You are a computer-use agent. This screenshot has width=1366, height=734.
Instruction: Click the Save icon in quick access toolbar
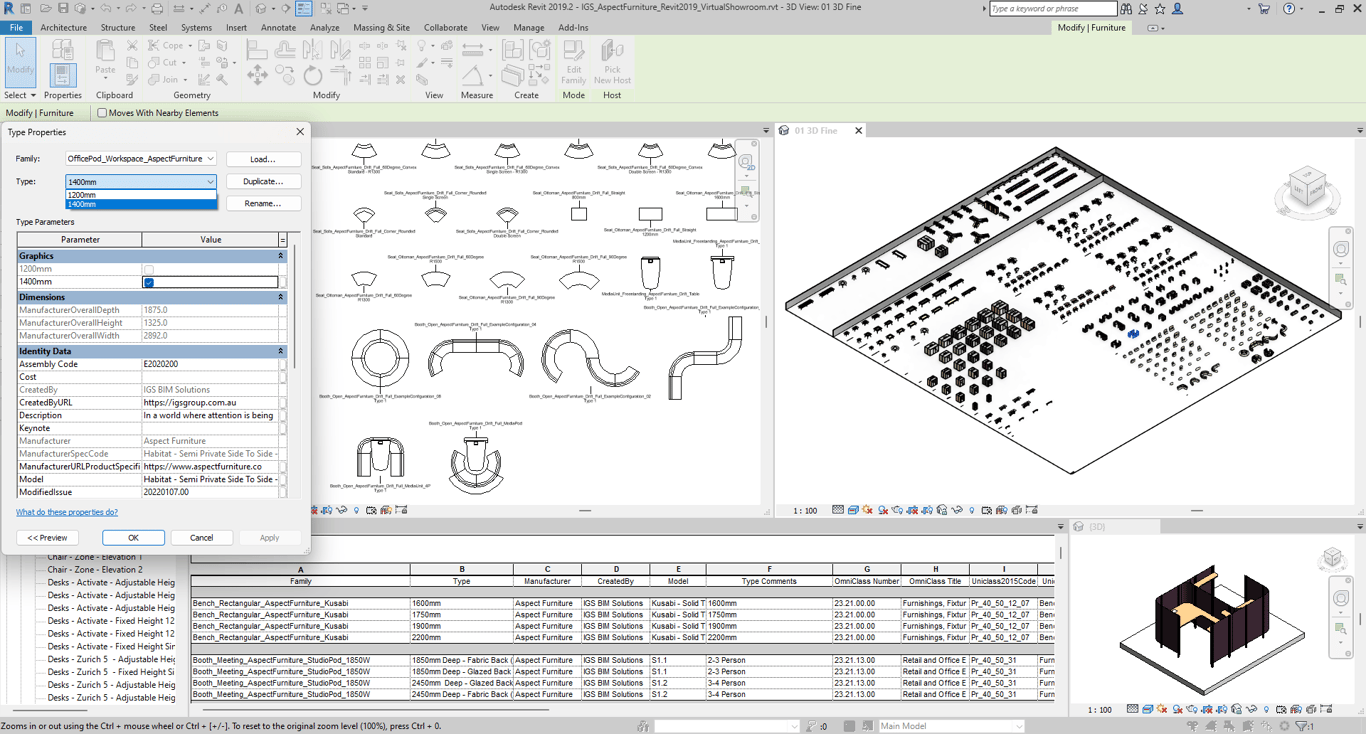[x=62, y=9]
